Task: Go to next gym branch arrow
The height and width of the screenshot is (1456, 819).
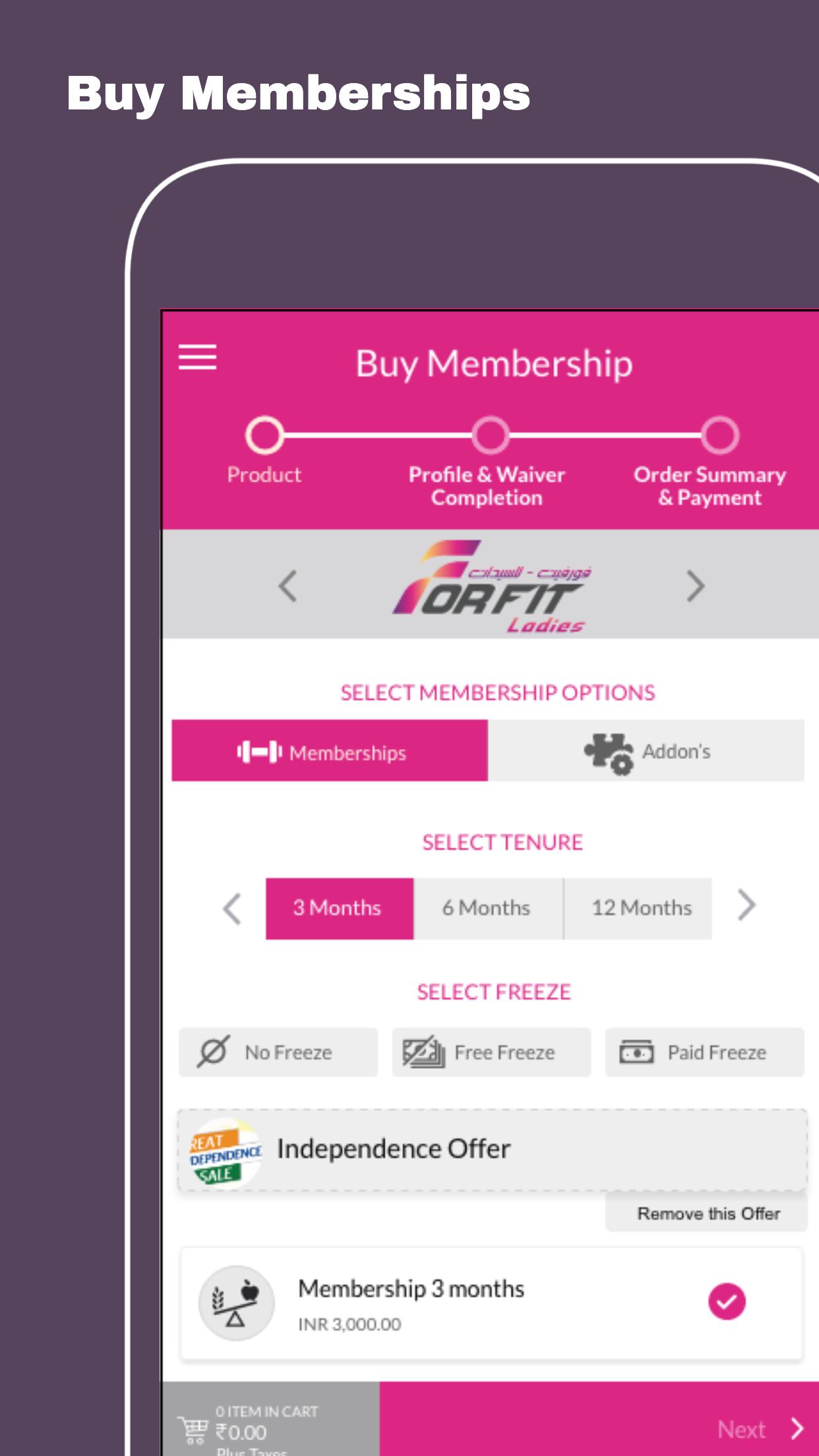Action: point(695,586)
